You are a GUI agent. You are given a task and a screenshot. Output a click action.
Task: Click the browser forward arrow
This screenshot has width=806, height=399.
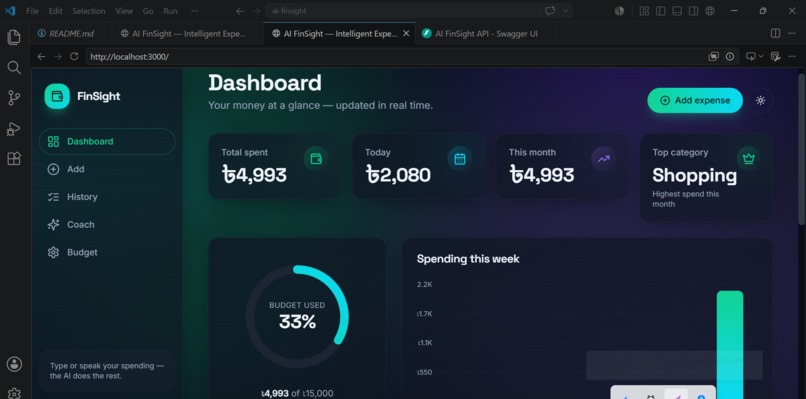point(58,57)
